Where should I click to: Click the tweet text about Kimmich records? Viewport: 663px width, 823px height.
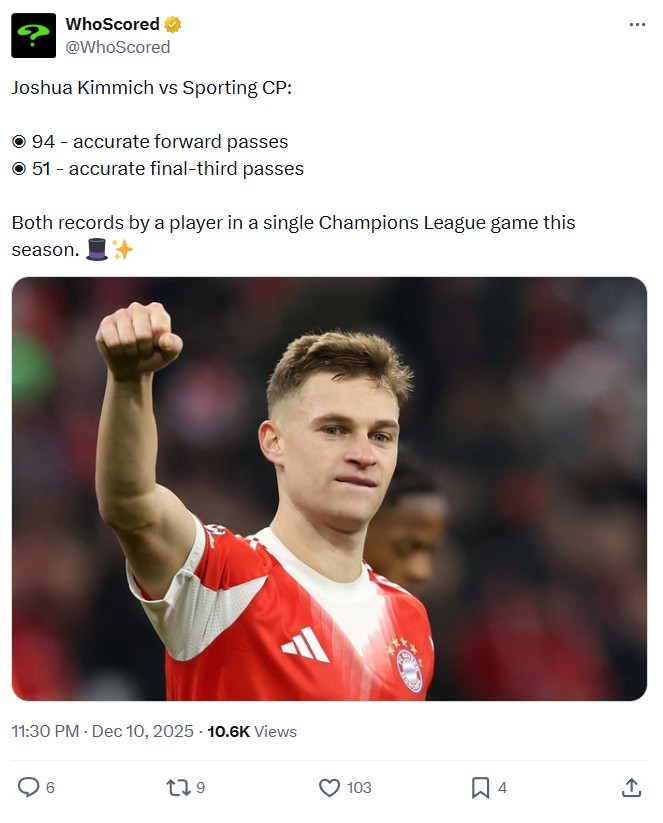tap(293, 222)
